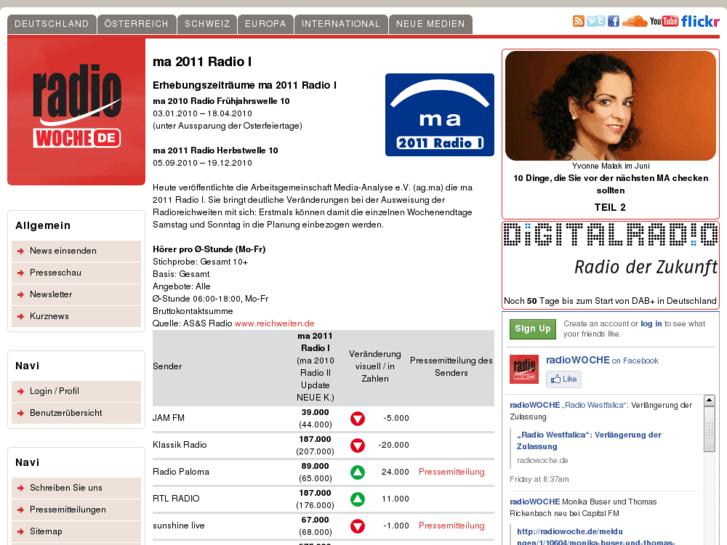Open Schreiben Sie uns
The width and height of the screenshot is (727, 545).
tap(77, 488)
